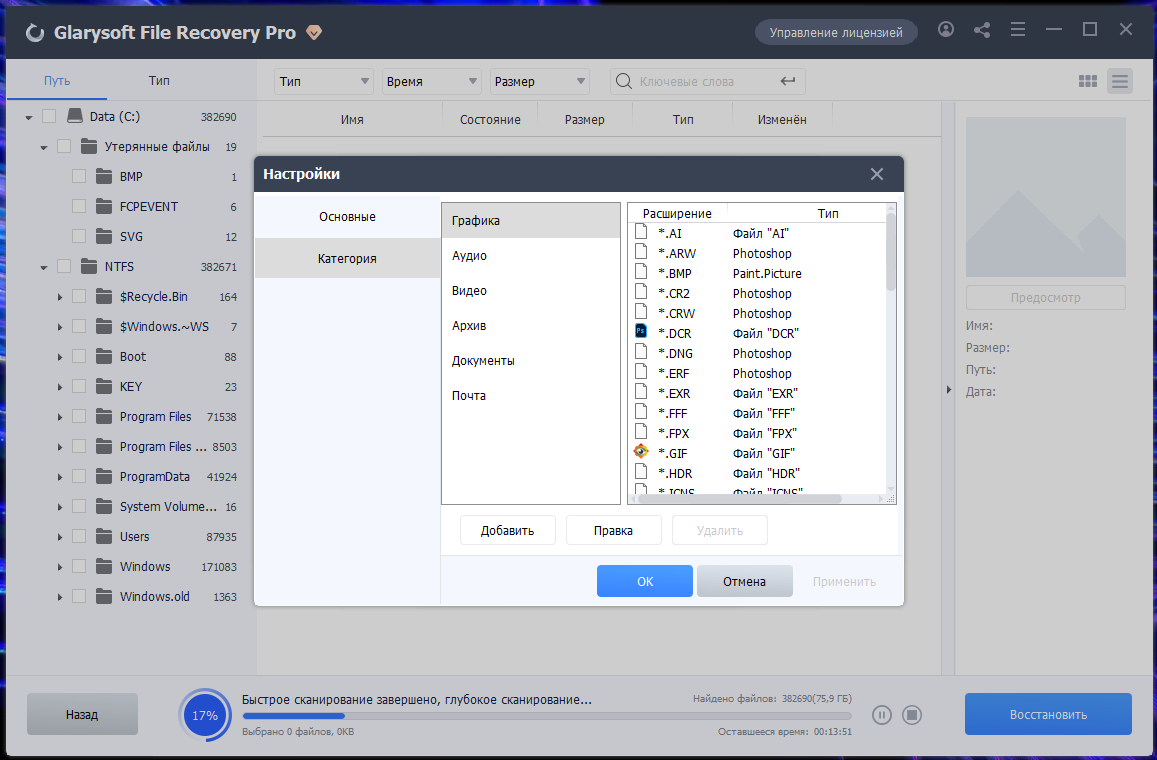Check the SVG folder checkbox
1157x760 pixels.
pyautogui.click(x=79, y=236)
